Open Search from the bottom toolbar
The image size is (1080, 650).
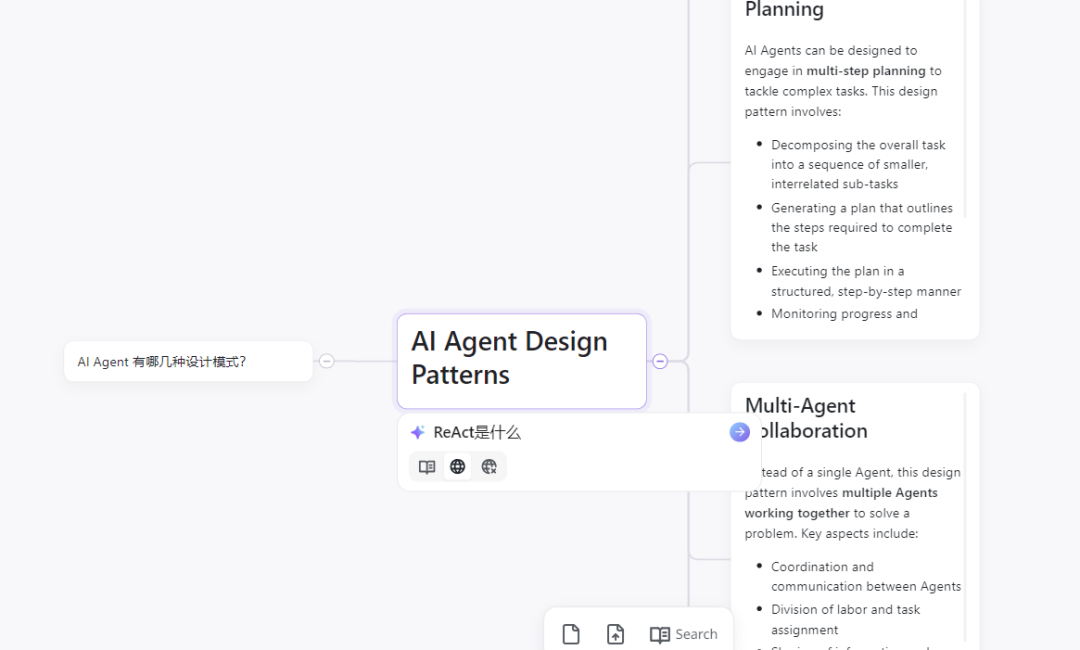pyautogui.click(x=696, y=634)
